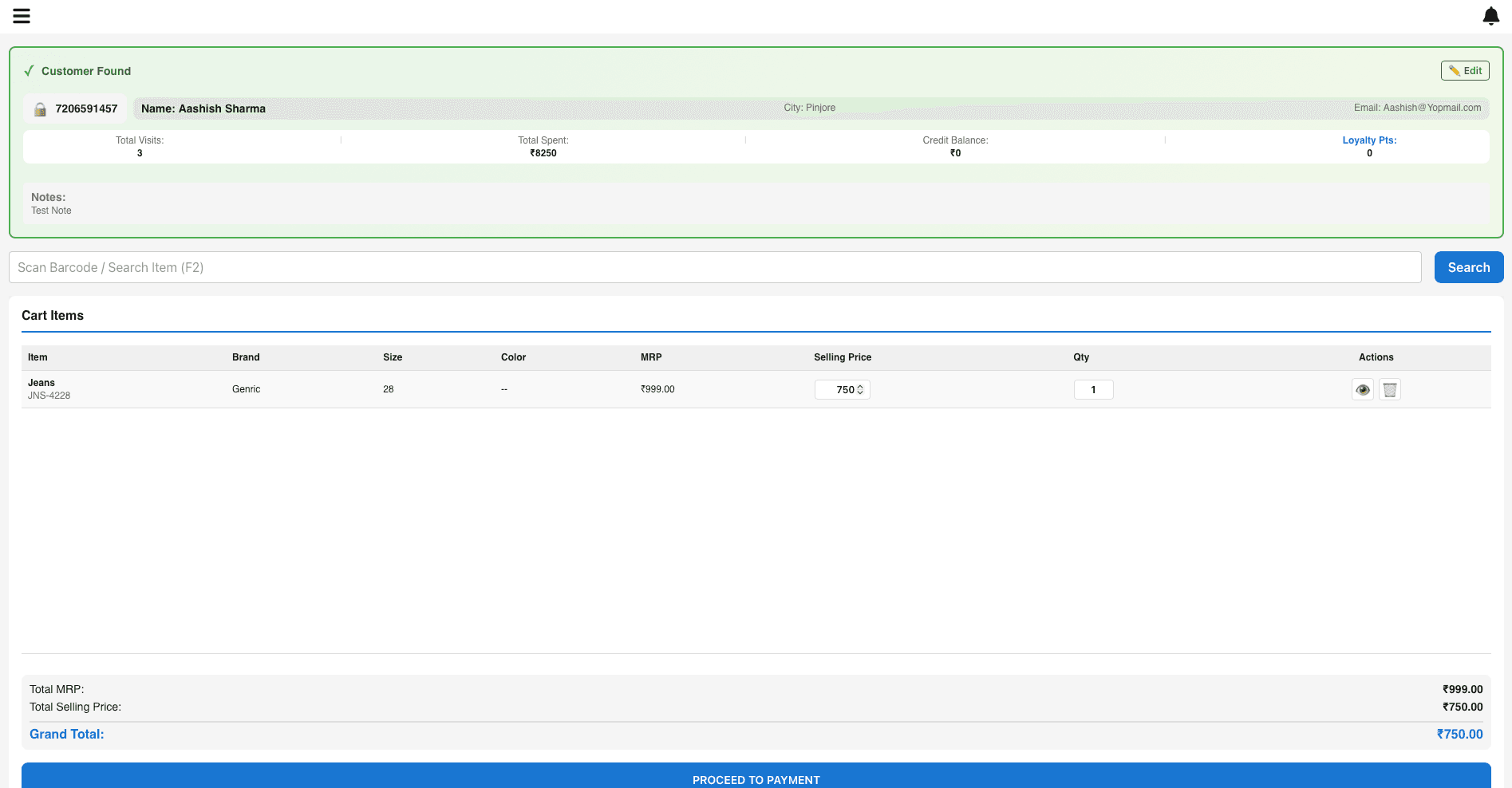View Jeans item details eye icon
The width and height of the screenshot is (1512, 788).
1363,389
